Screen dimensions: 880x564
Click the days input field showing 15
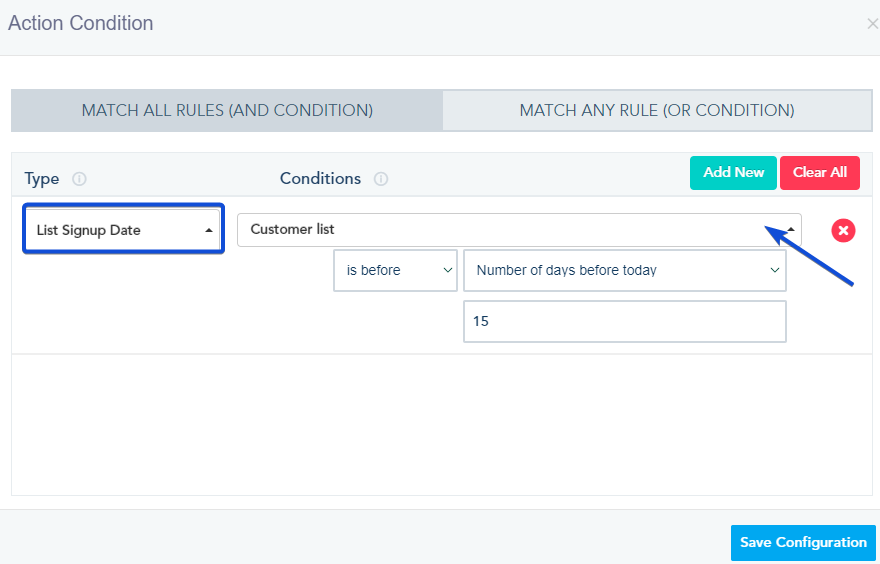coord(624,322)
